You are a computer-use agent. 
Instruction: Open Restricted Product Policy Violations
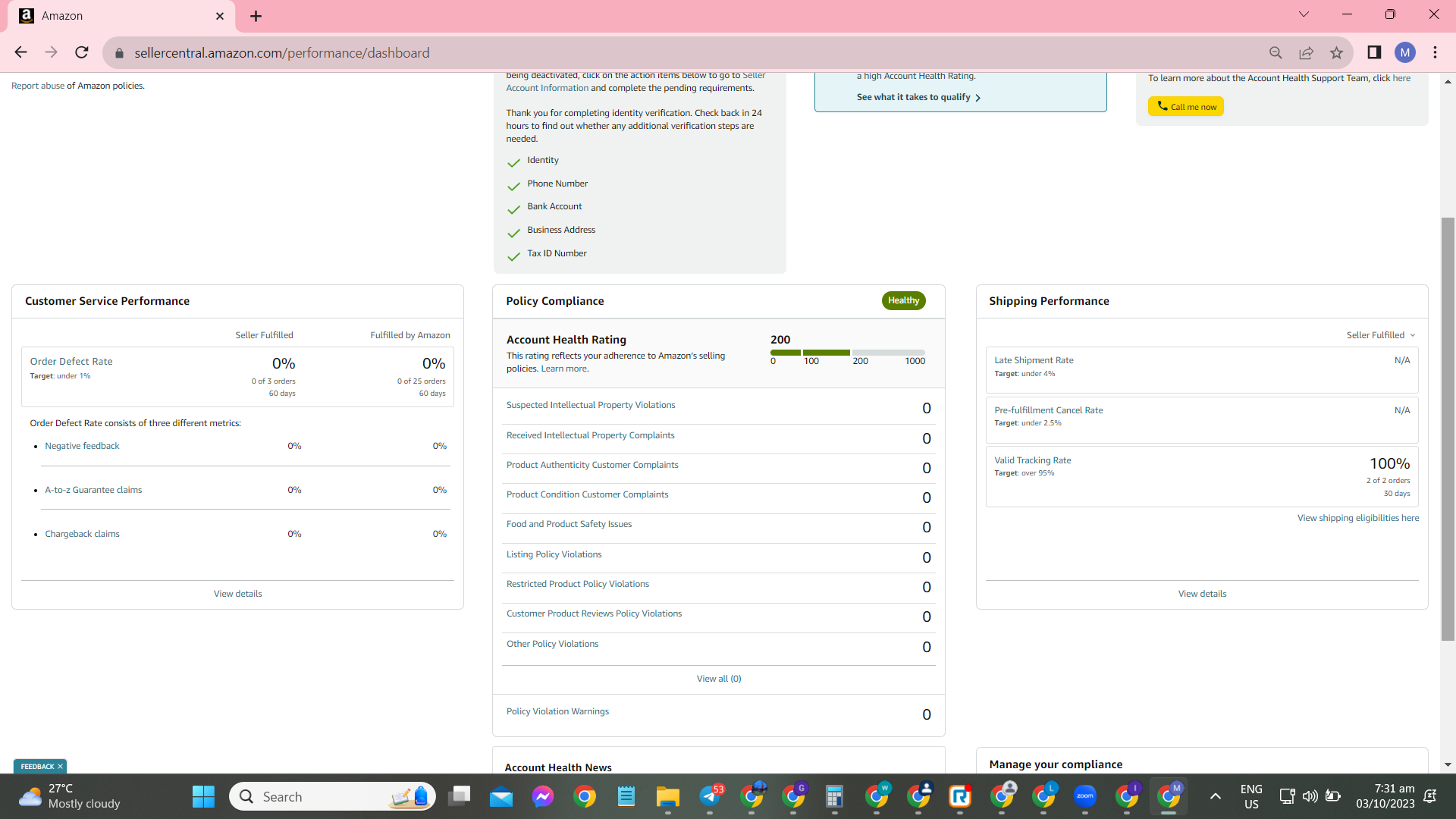578,584
